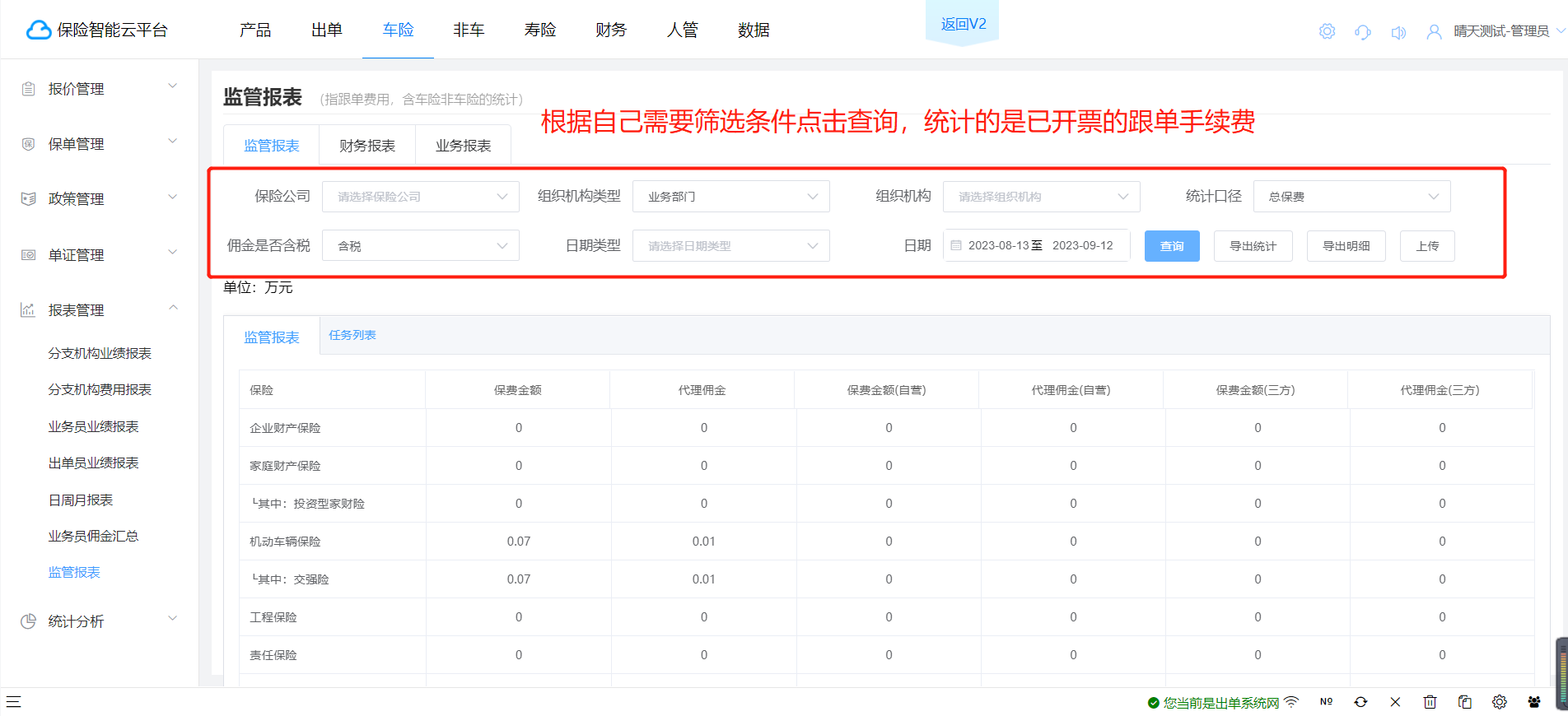The image size is (1568, 716).
Task: Go to 非车 in the top navigation
Action: pyautogui.click(x=469, y=30)
